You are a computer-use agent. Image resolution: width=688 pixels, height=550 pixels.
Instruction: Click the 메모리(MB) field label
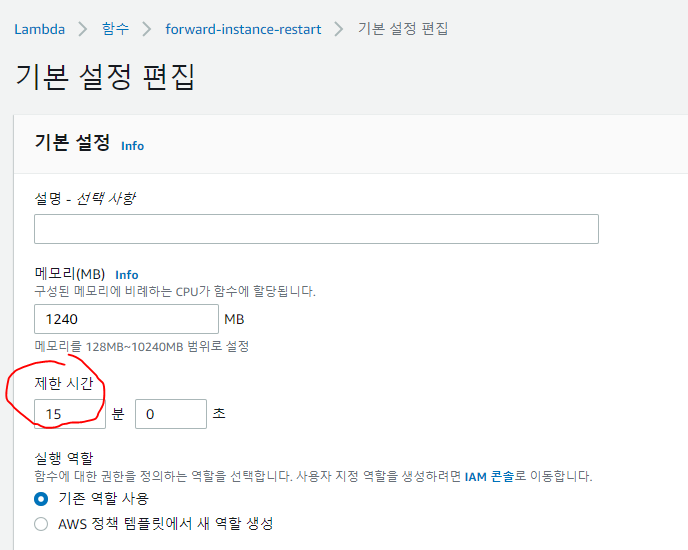tap(70, 274)
